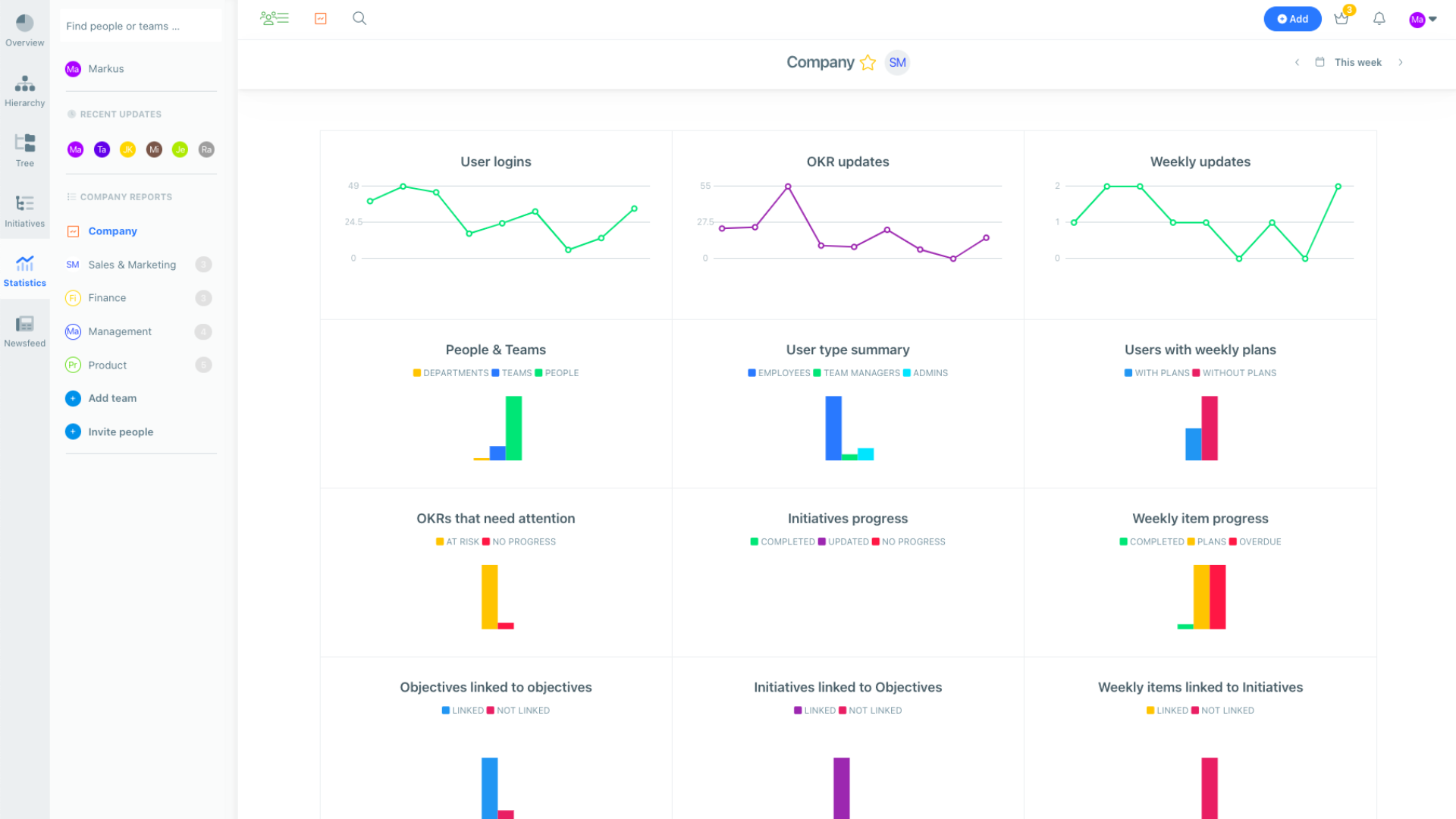Expand the Management team report

pyautogui.click(x=204, y=331)
